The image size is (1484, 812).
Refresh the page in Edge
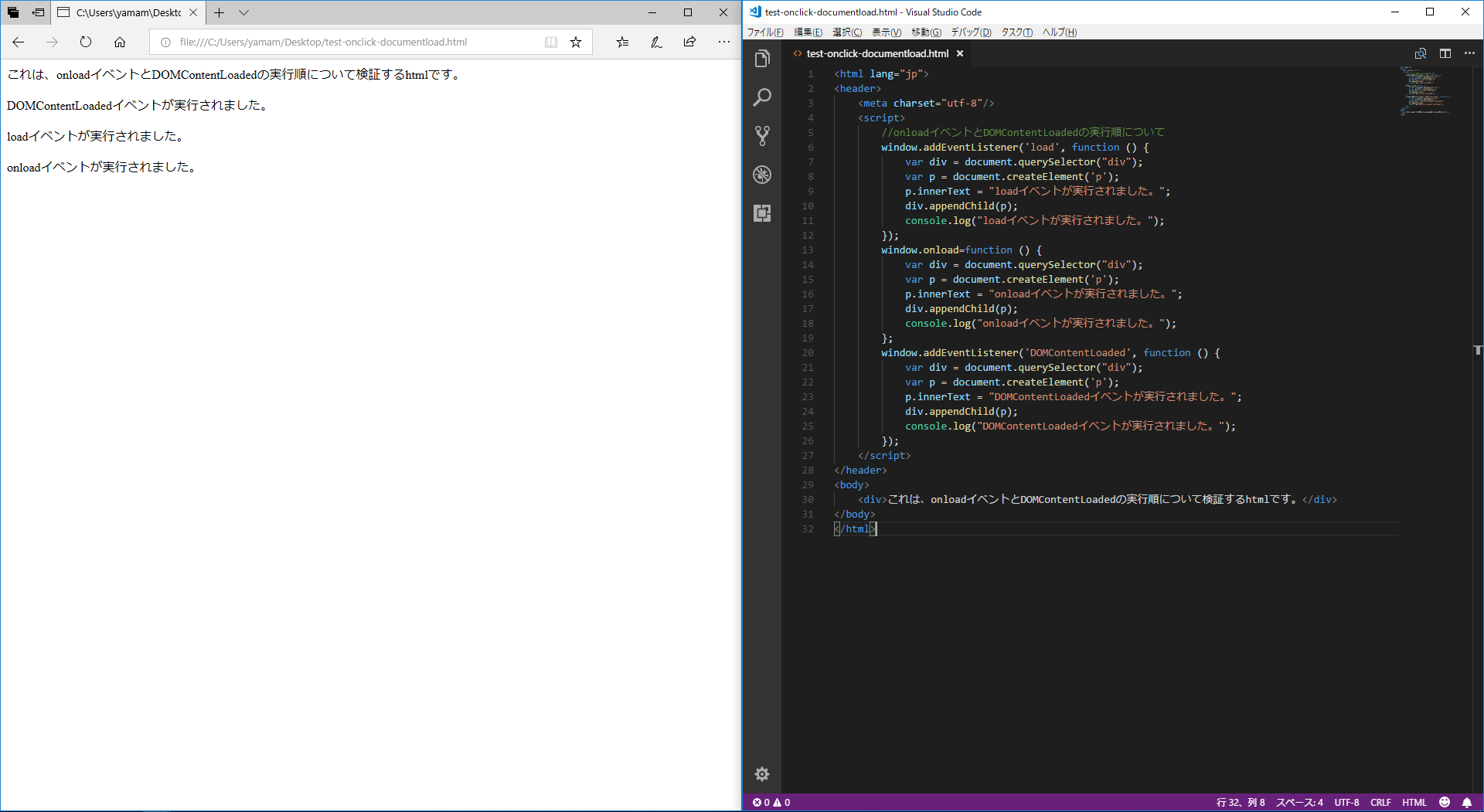pos(85,42)
